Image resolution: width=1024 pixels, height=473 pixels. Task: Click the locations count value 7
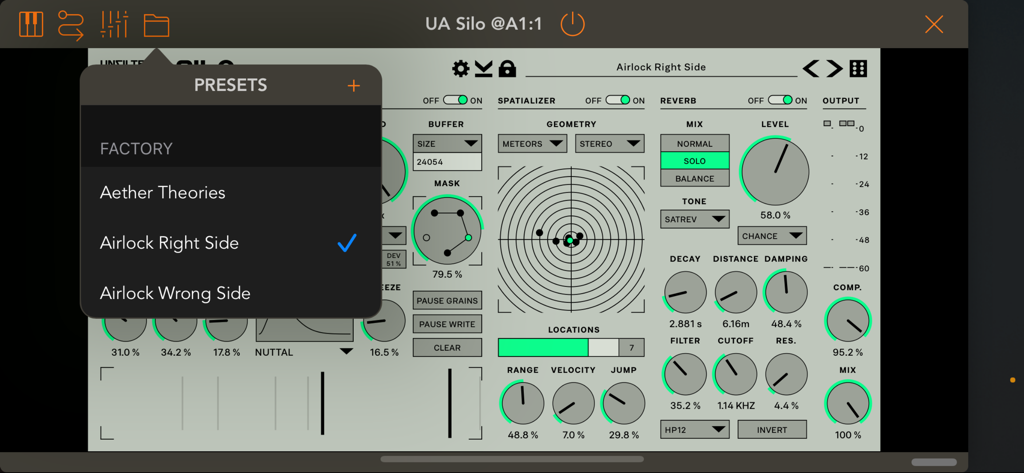[632, 348]
